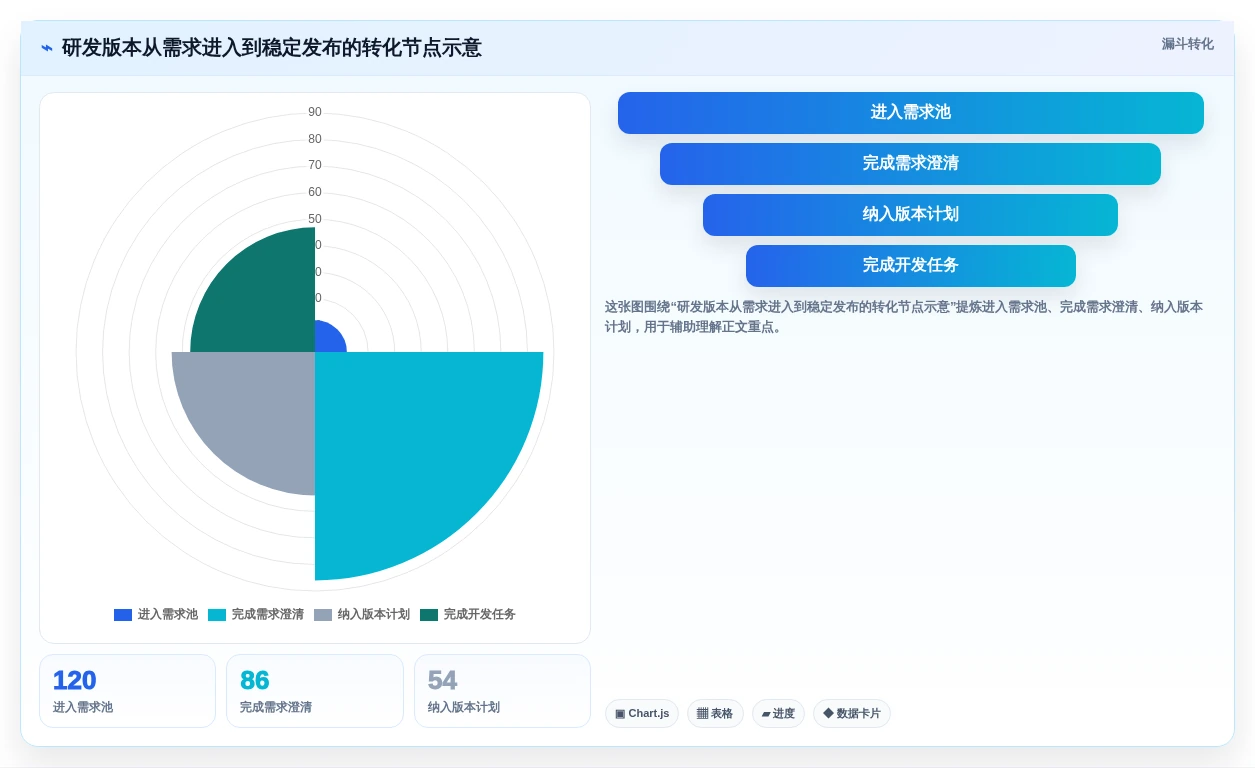Click the description paragraph under the funnel
Viewport: 1255px width, 768px height.
(x=904, y=317)
